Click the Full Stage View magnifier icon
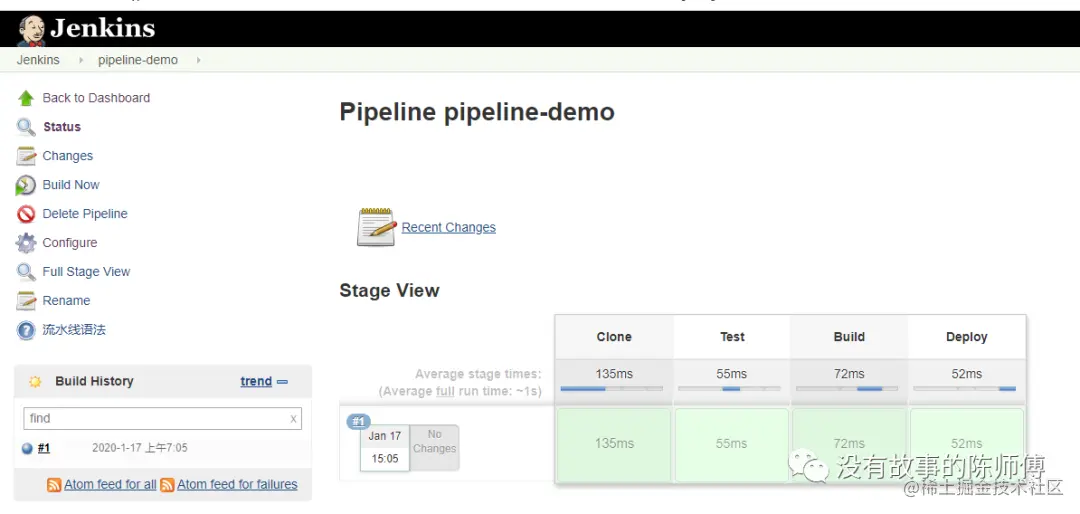The image size is (1080, 514). (26, 272)
